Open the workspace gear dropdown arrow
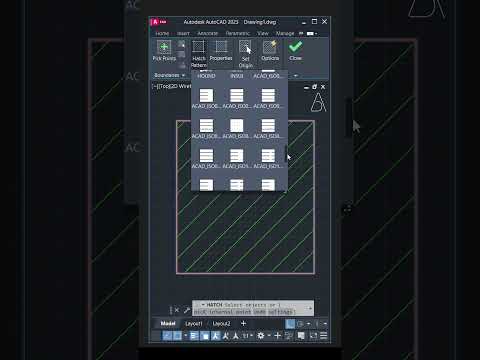Screen dimensions: 480x360 click(x=269, y=336)
